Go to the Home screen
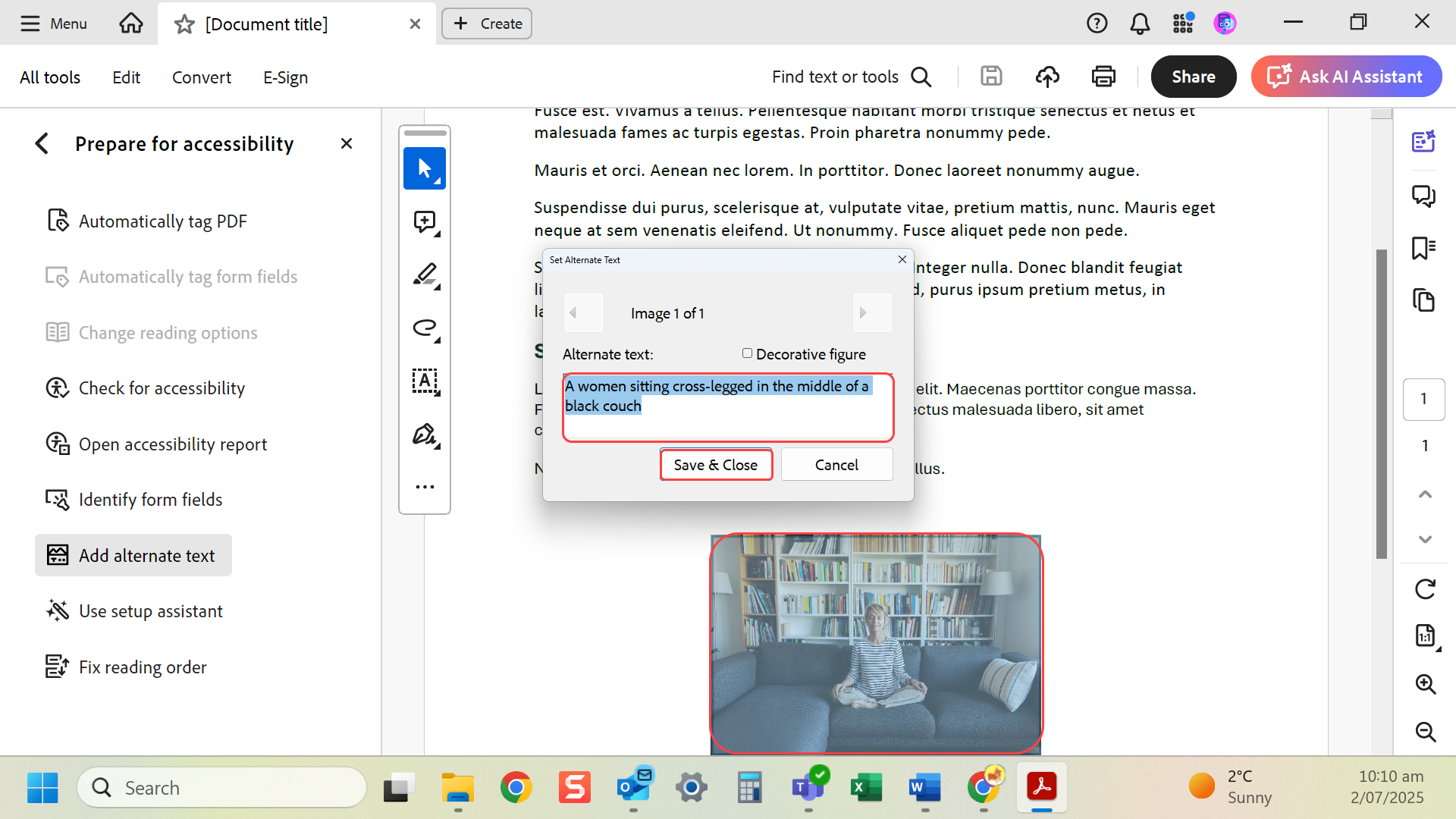The width and height of the screenshot is (1456, 819). pyautogui.click(x=131, y=24)
